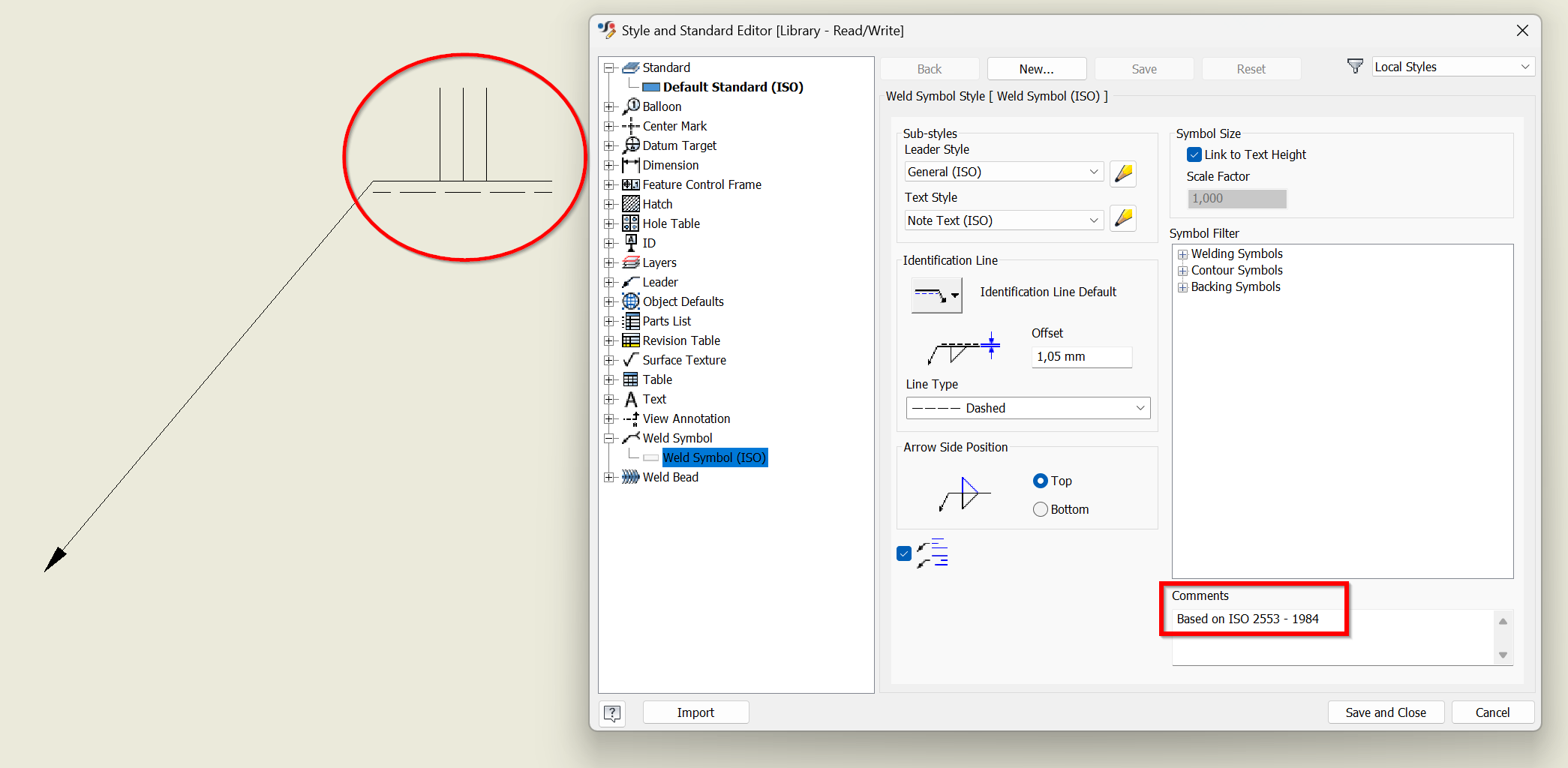Open Identification Line Default picker
Viewport: 1568px width, 768px height.
coord(936,295)
